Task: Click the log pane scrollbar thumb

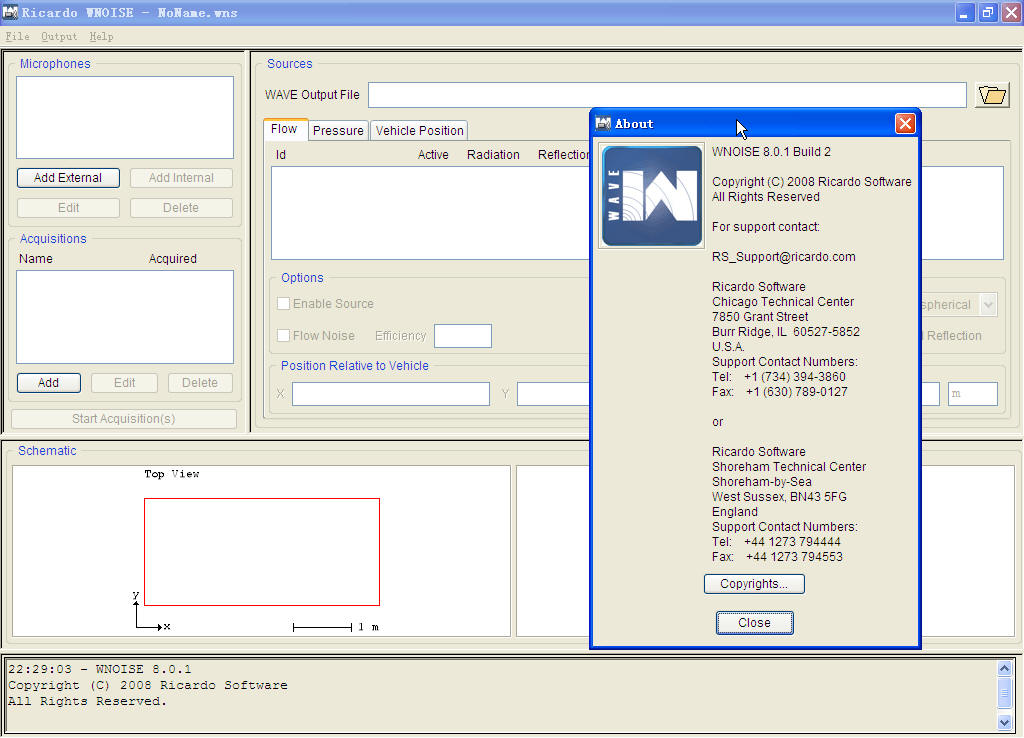Action: click(1004, 693)
